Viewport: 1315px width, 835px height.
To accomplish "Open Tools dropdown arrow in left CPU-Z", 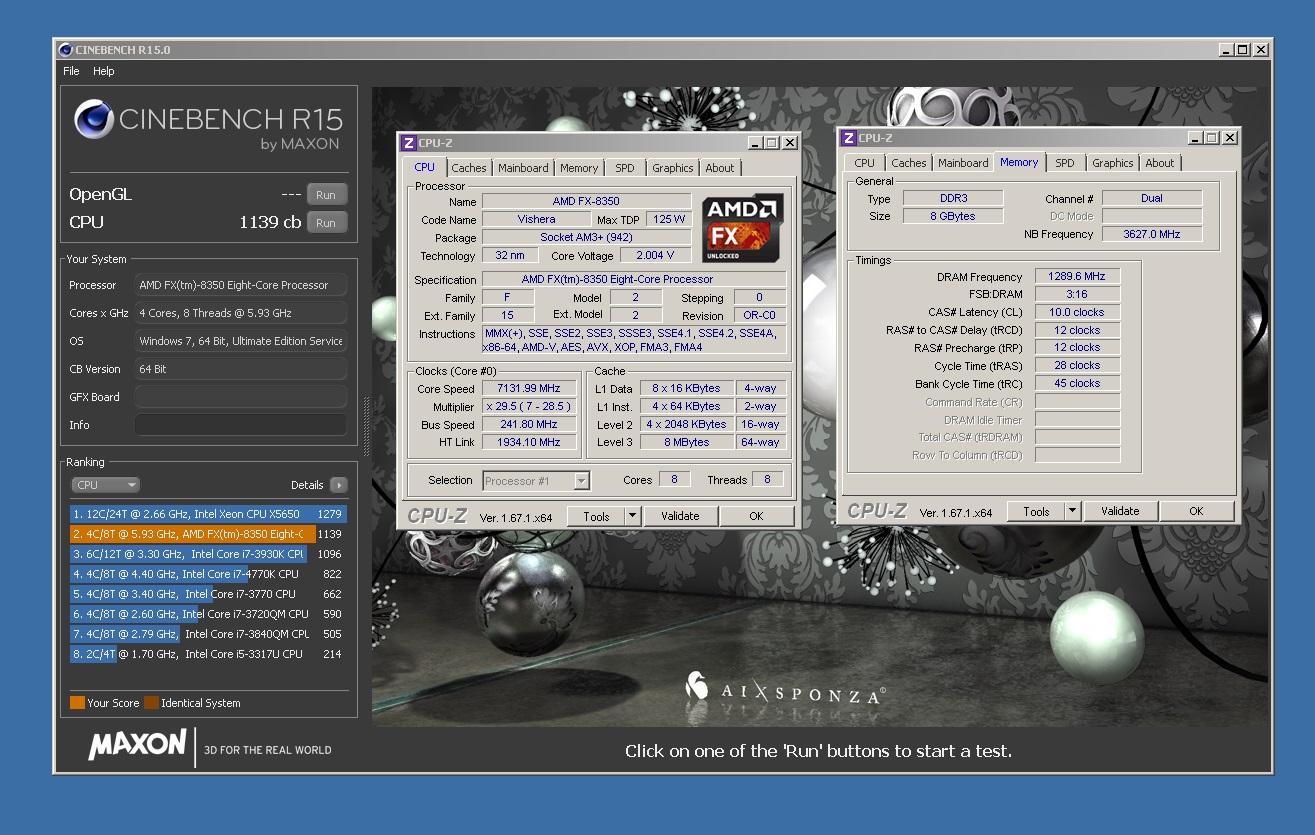I will click(x=633, y=516).
